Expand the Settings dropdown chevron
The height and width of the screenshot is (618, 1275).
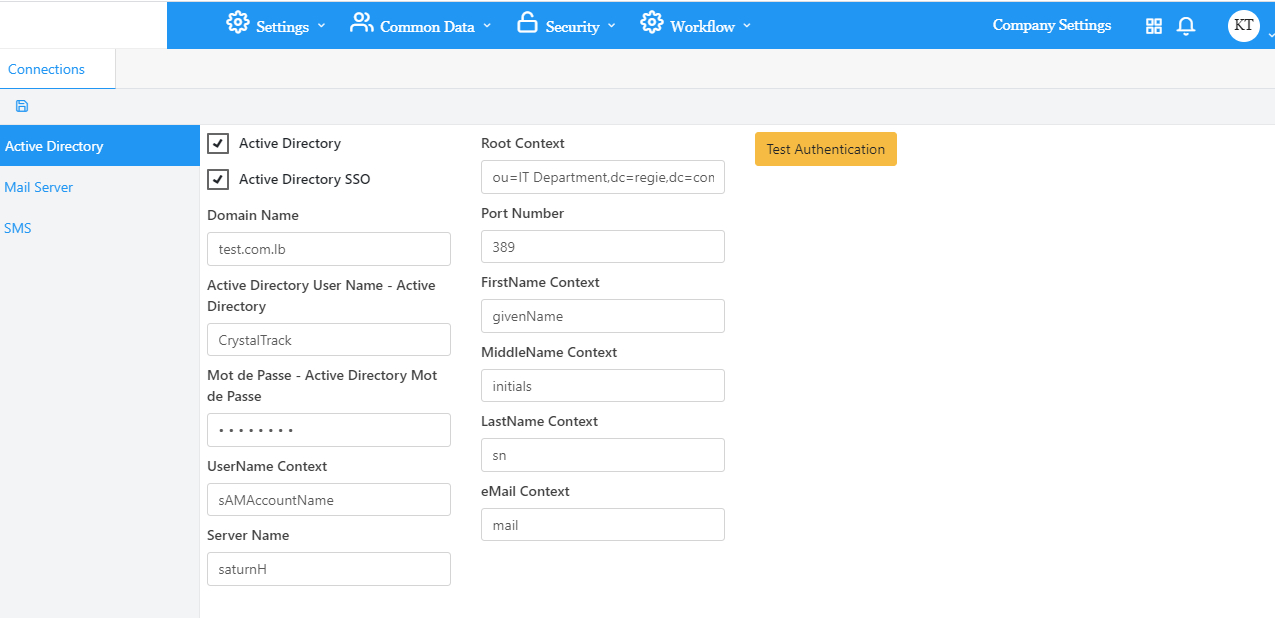tap(321, 27)
